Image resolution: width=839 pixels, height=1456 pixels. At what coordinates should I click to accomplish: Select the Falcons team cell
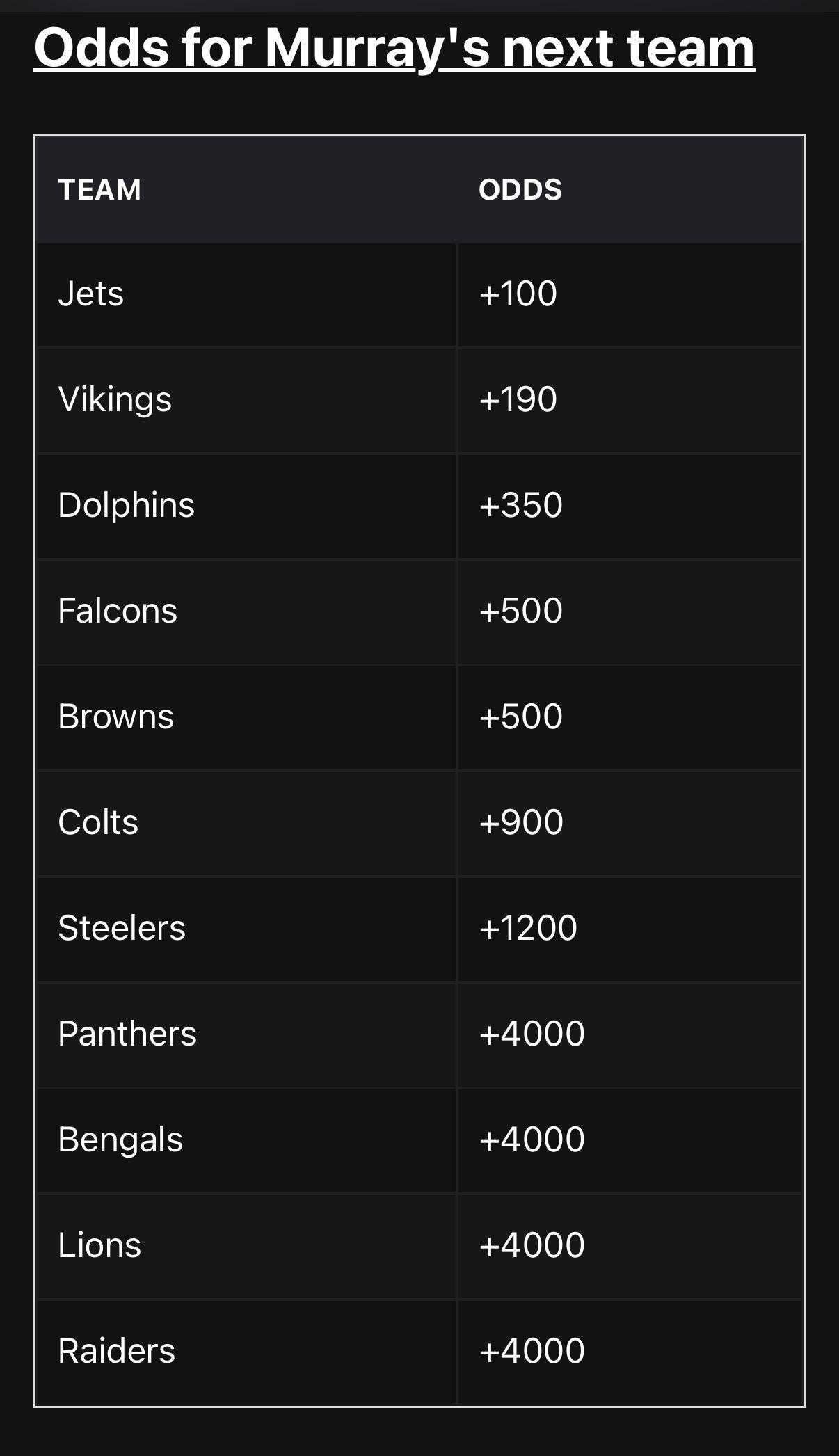[118, 611]
